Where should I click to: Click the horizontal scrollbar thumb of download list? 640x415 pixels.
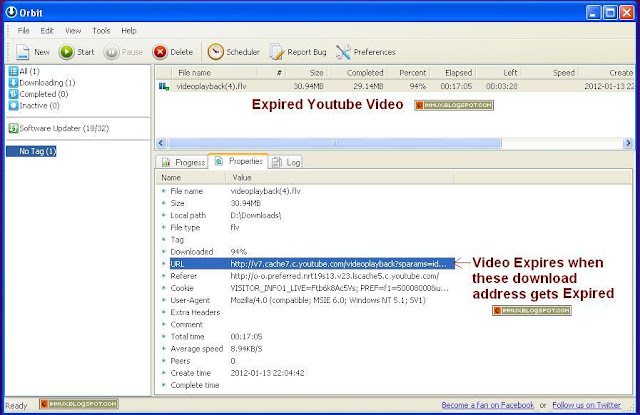coord(334,143)
